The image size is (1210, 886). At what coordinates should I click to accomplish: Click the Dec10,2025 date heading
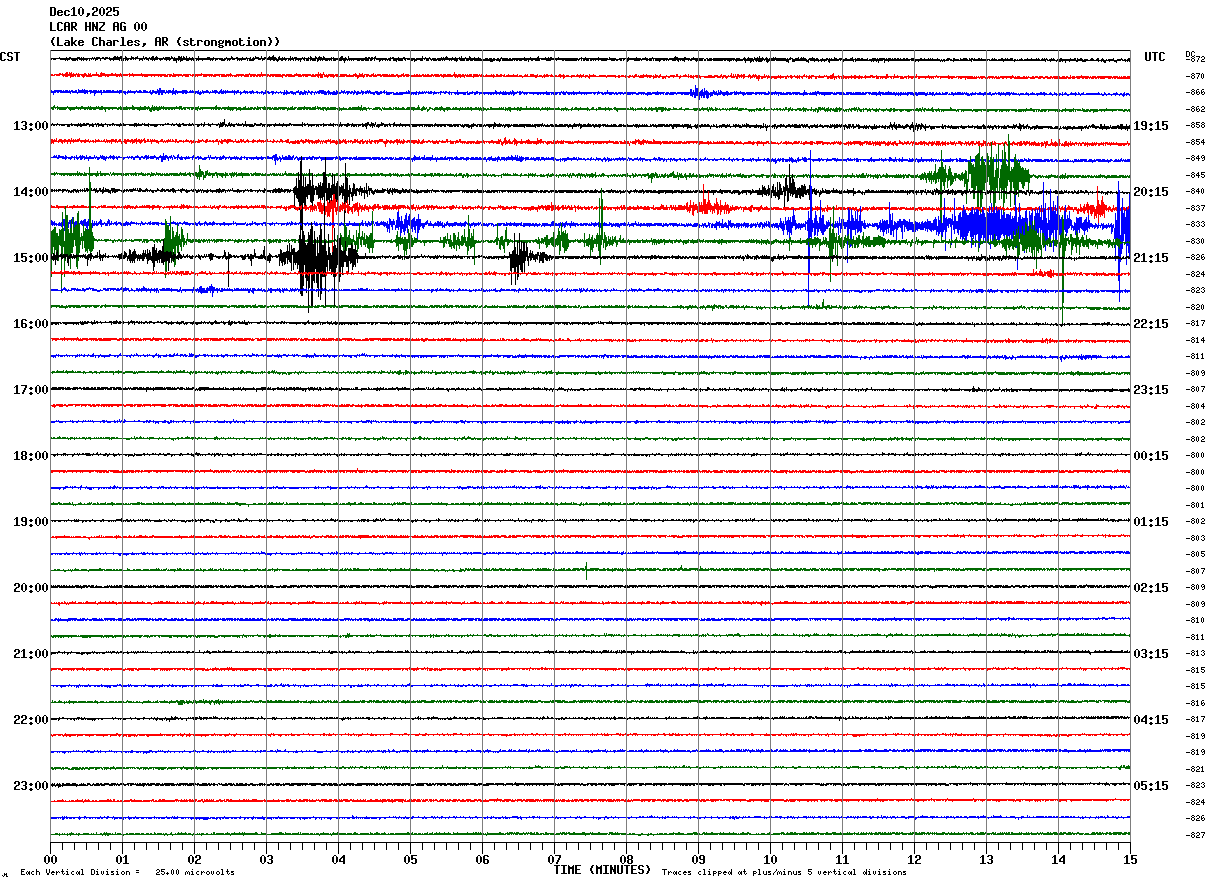[x=84, y=12]
